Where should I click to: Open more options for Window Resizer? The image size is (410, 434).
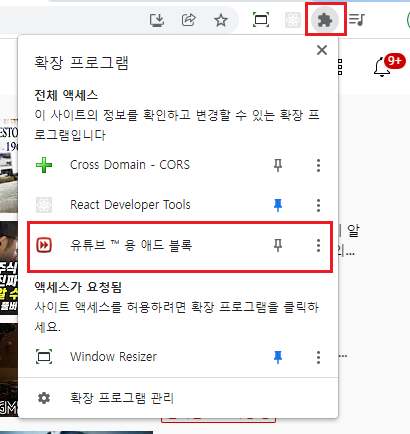pos(318,357)
